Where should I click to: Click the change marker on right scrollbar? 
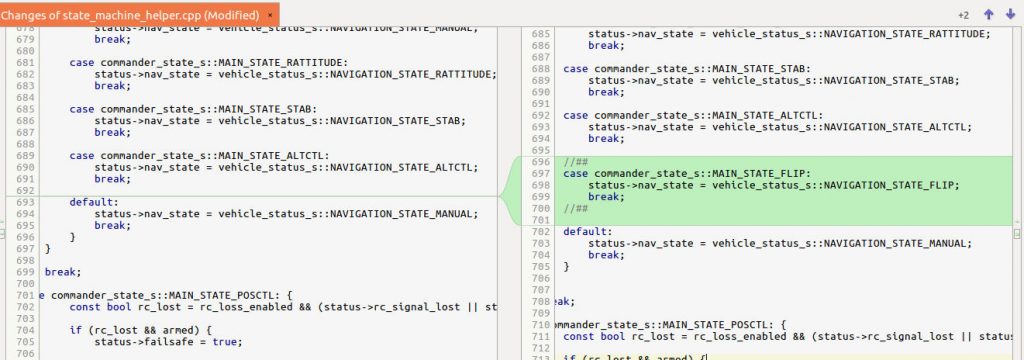point(1017,233)
